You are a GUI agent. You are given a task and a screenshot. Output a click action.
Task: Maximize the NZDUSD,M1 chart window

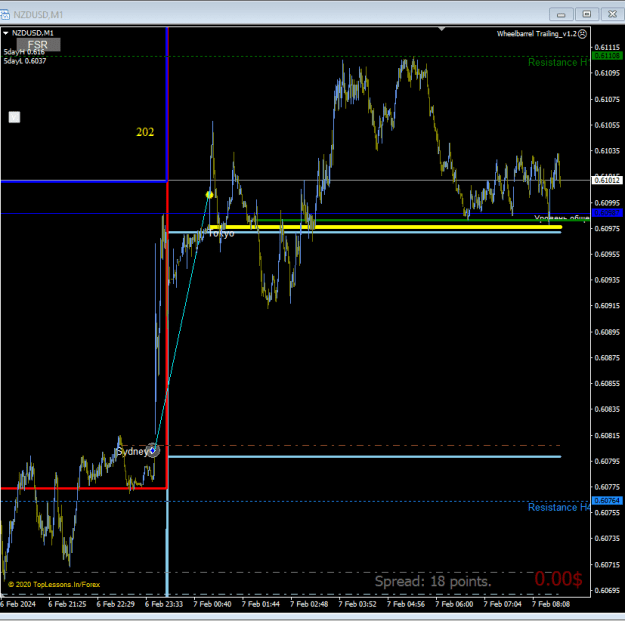587,14
